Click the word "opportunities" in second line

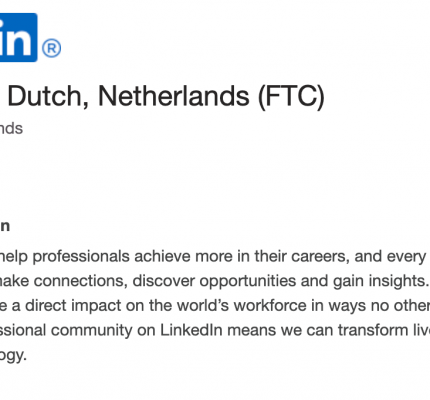pos(248,281)
